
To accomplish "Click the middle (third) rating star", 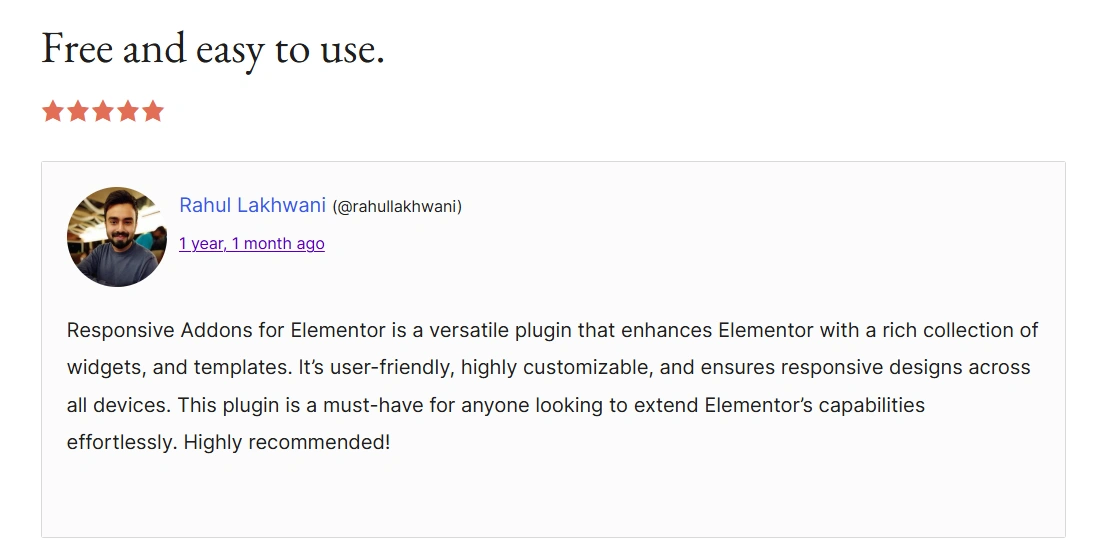I will [103, 111].
